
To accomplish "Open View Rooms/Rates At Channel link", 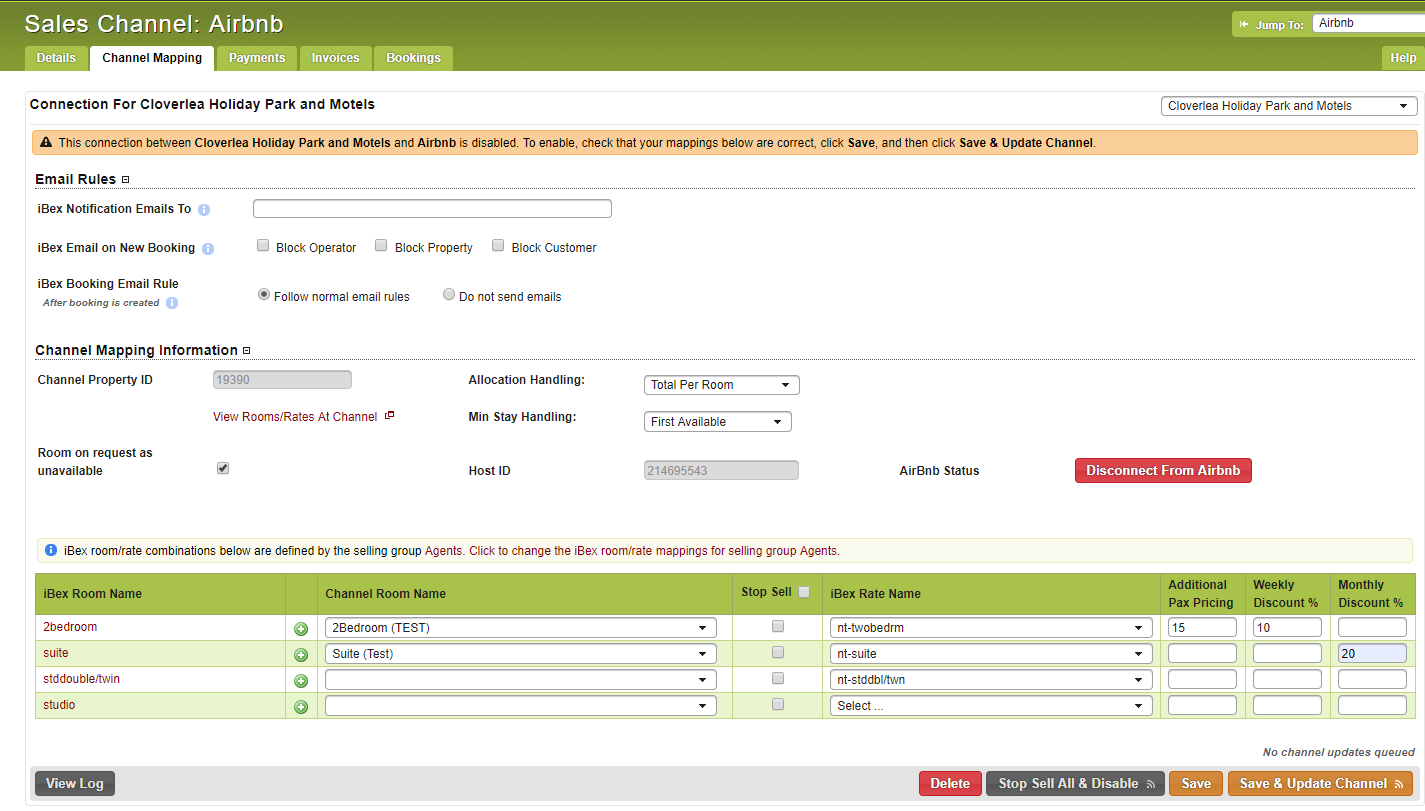I will coord(295,417).
